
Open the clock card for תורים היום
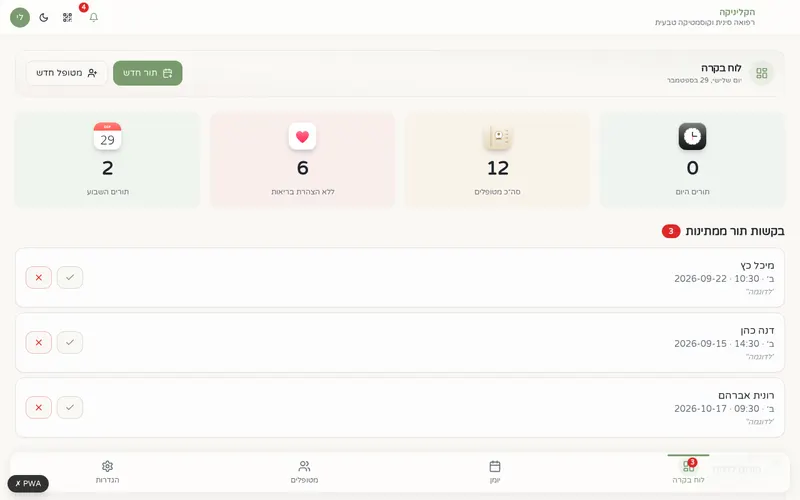692,160
